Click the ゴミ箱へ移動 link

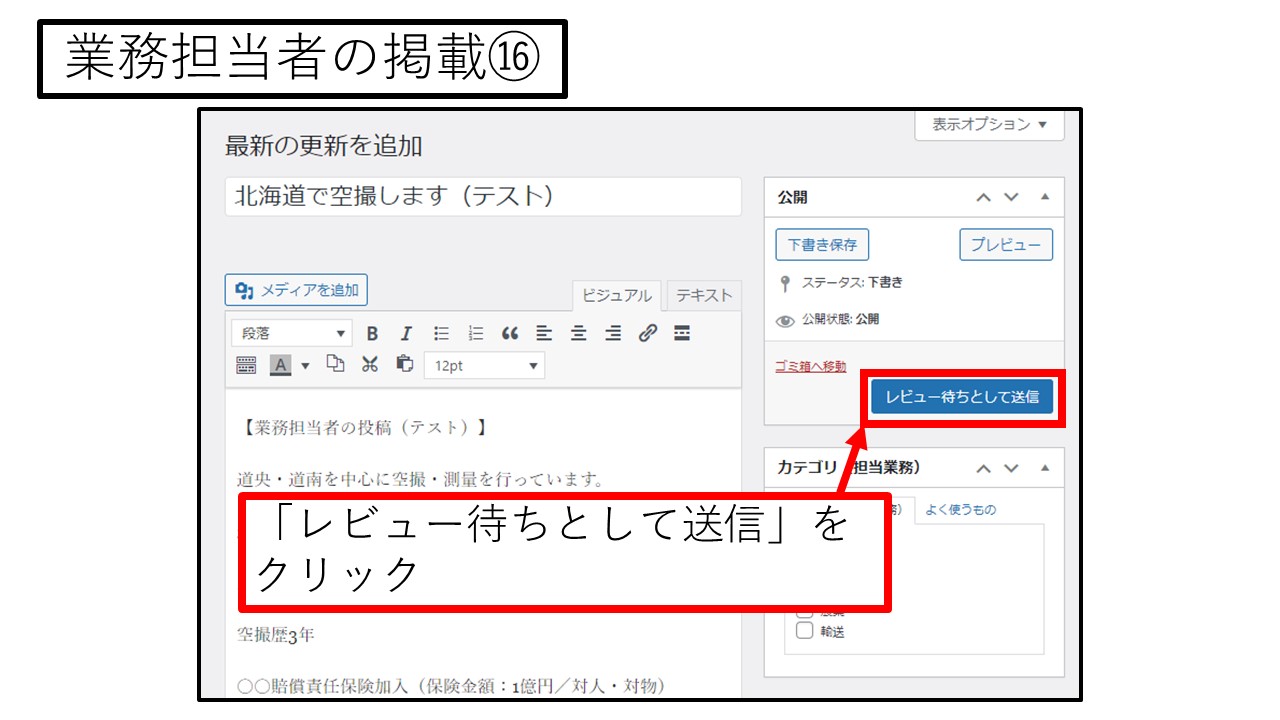point(811,366)
